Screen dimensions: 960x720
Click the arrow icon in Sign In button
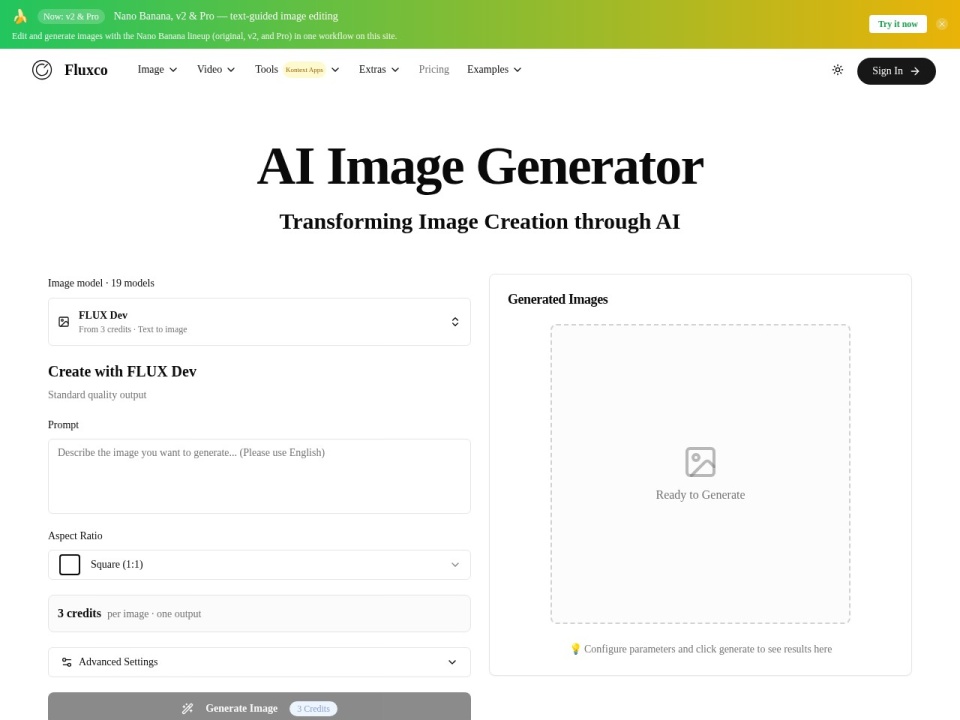click(x=915, y=71)
